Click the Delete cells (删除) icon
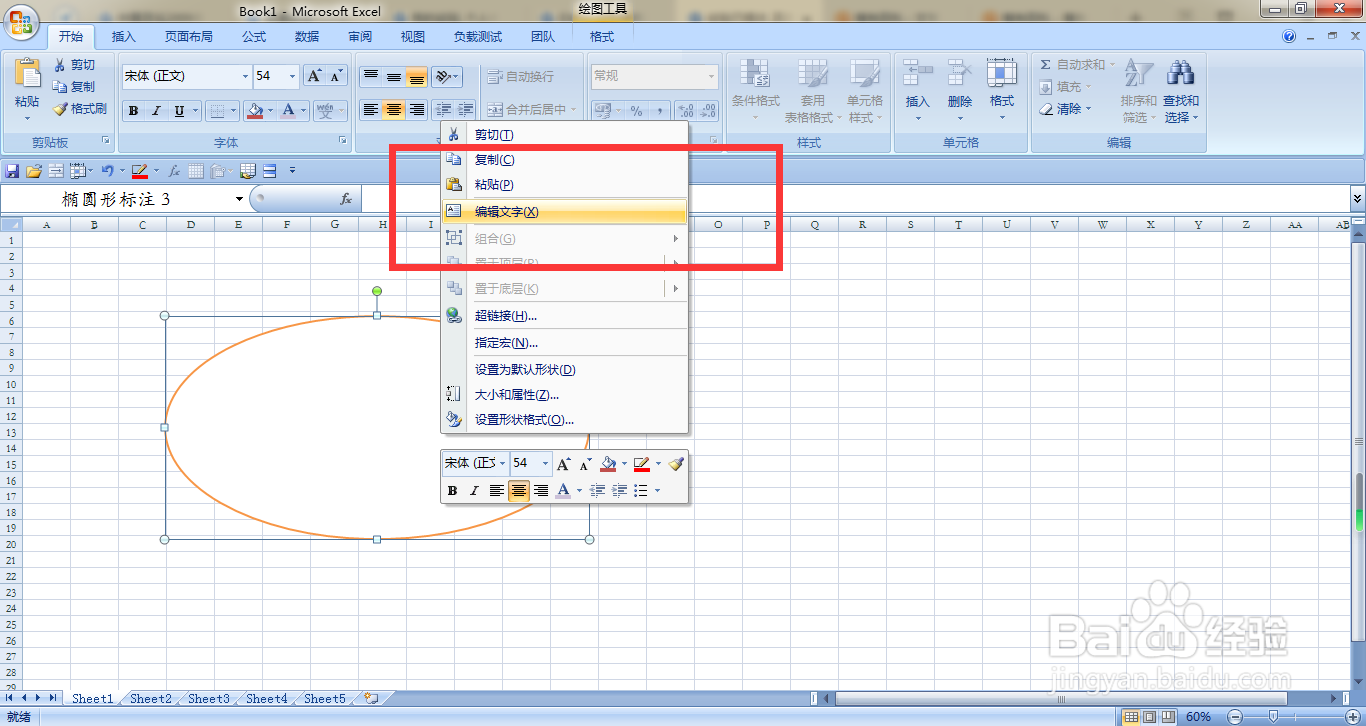Screen dimensions: 1366x726 [960, 74]
